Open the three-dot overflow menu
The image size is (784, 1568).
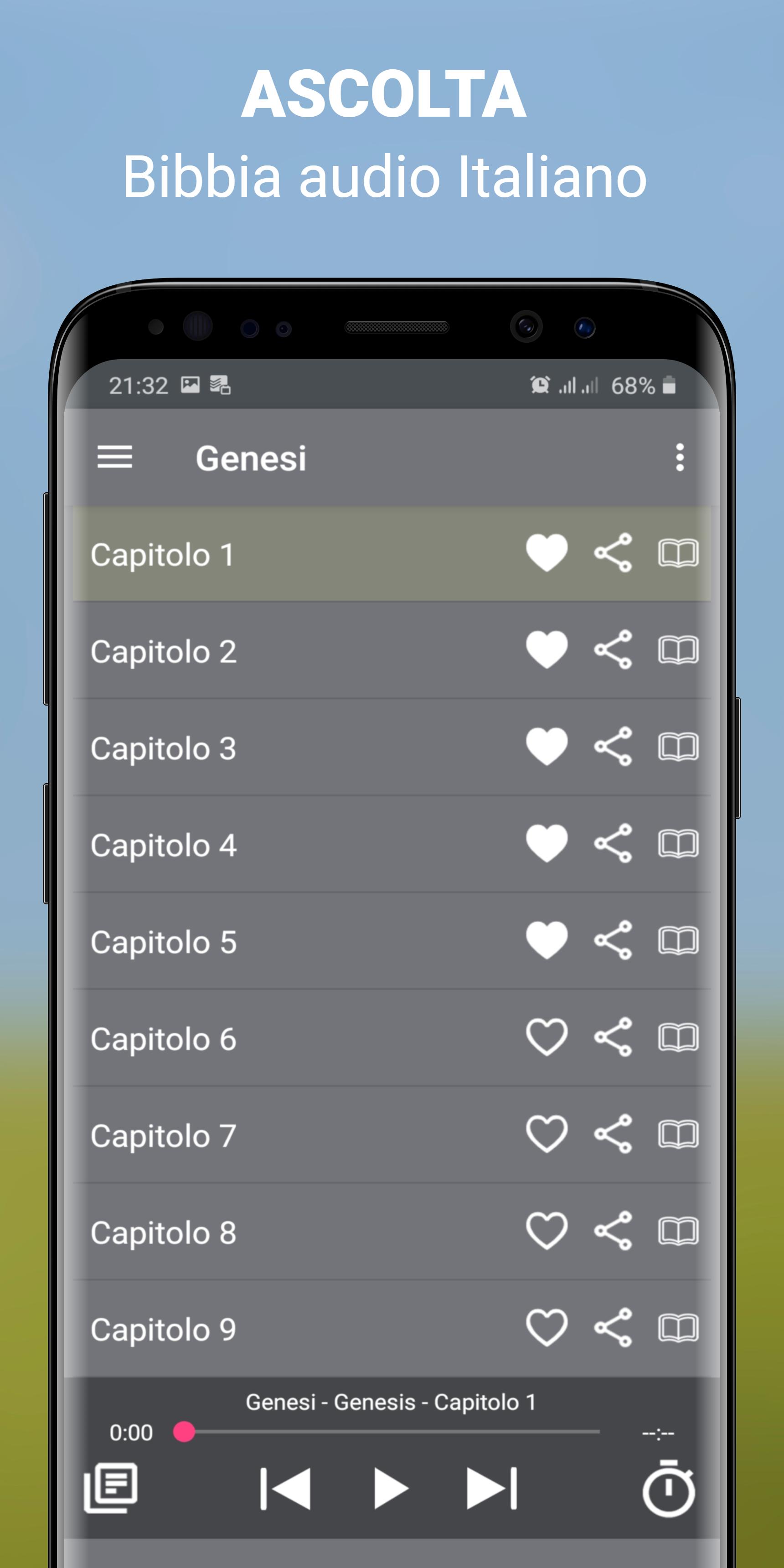[679, 457]
